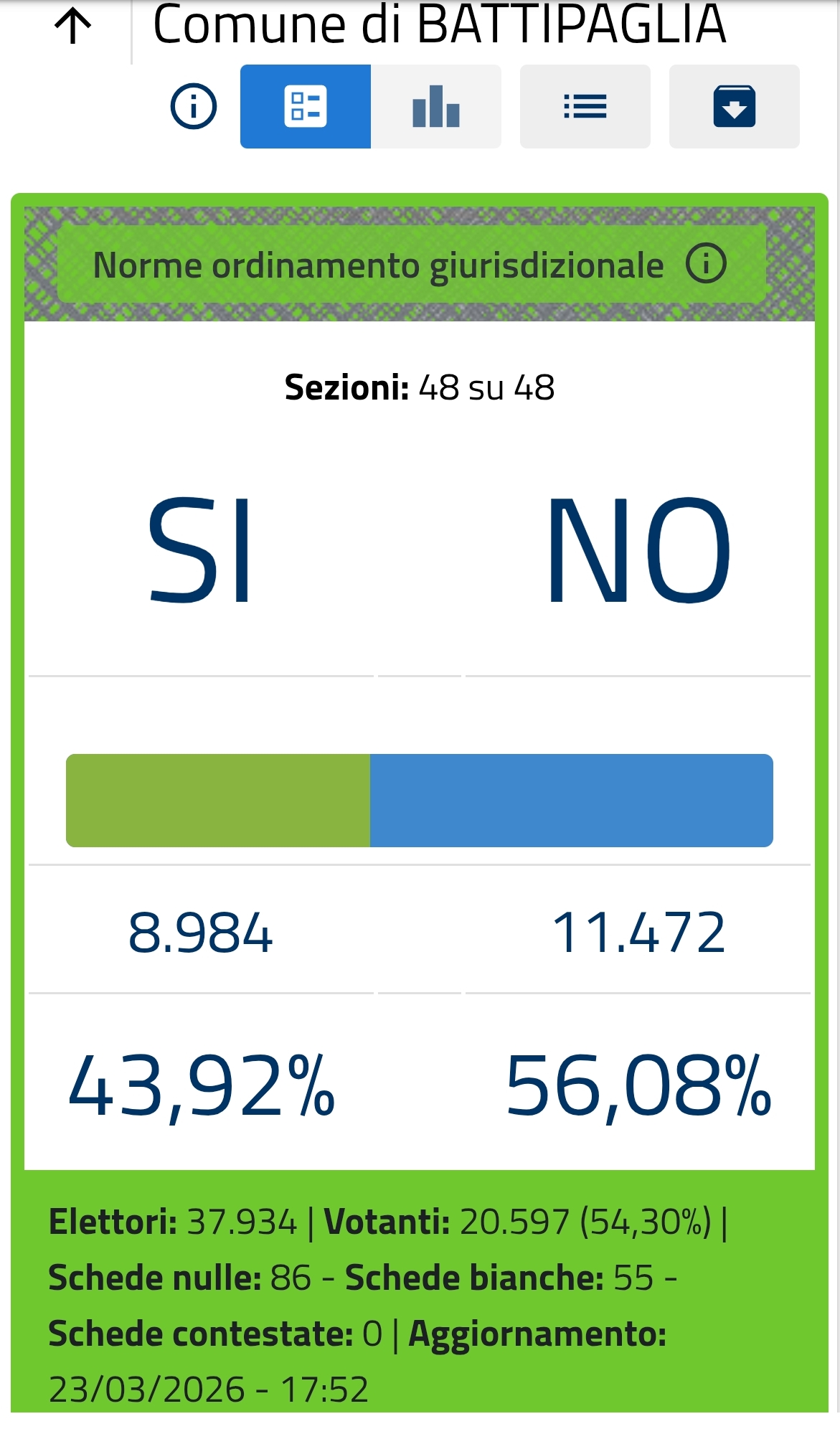Show info for Norme ordinamento giurisdizionale
This screenshot has height=1429, width=840.
pyautogui.click(x=706, y=264)
